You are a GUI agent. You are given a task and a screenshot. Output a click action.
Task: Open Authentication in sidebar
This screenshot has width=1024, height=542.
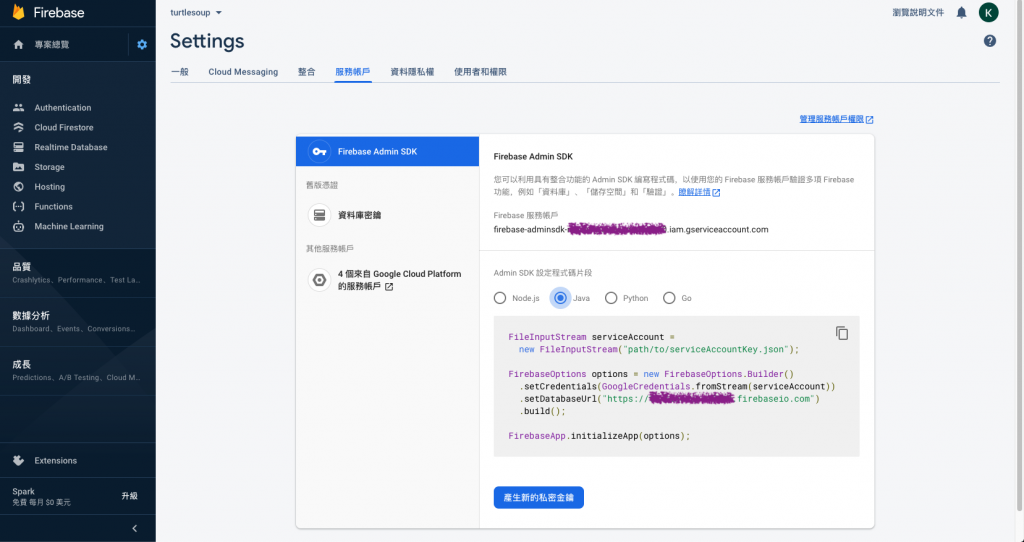click(63, 108)
